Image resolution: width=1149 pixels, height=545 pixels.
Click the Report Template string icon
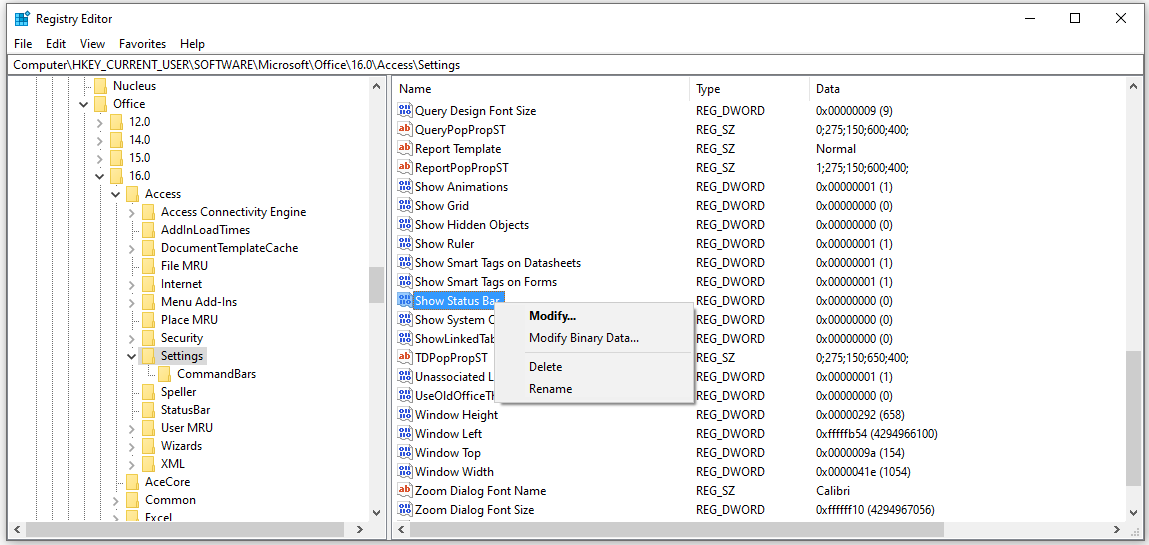click(x=405, y=149)
